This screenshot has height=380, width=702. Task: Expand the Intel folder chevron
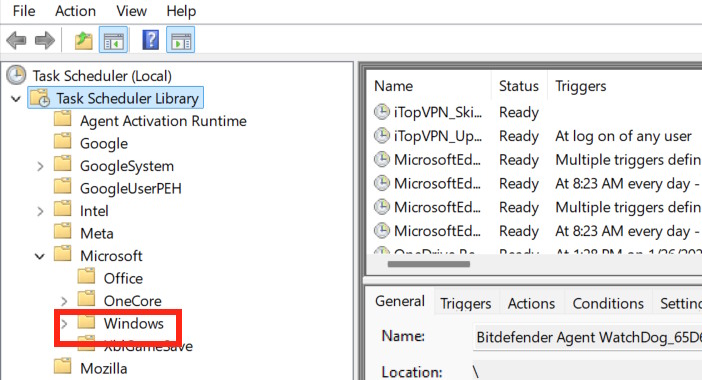[x=40, y=211]
